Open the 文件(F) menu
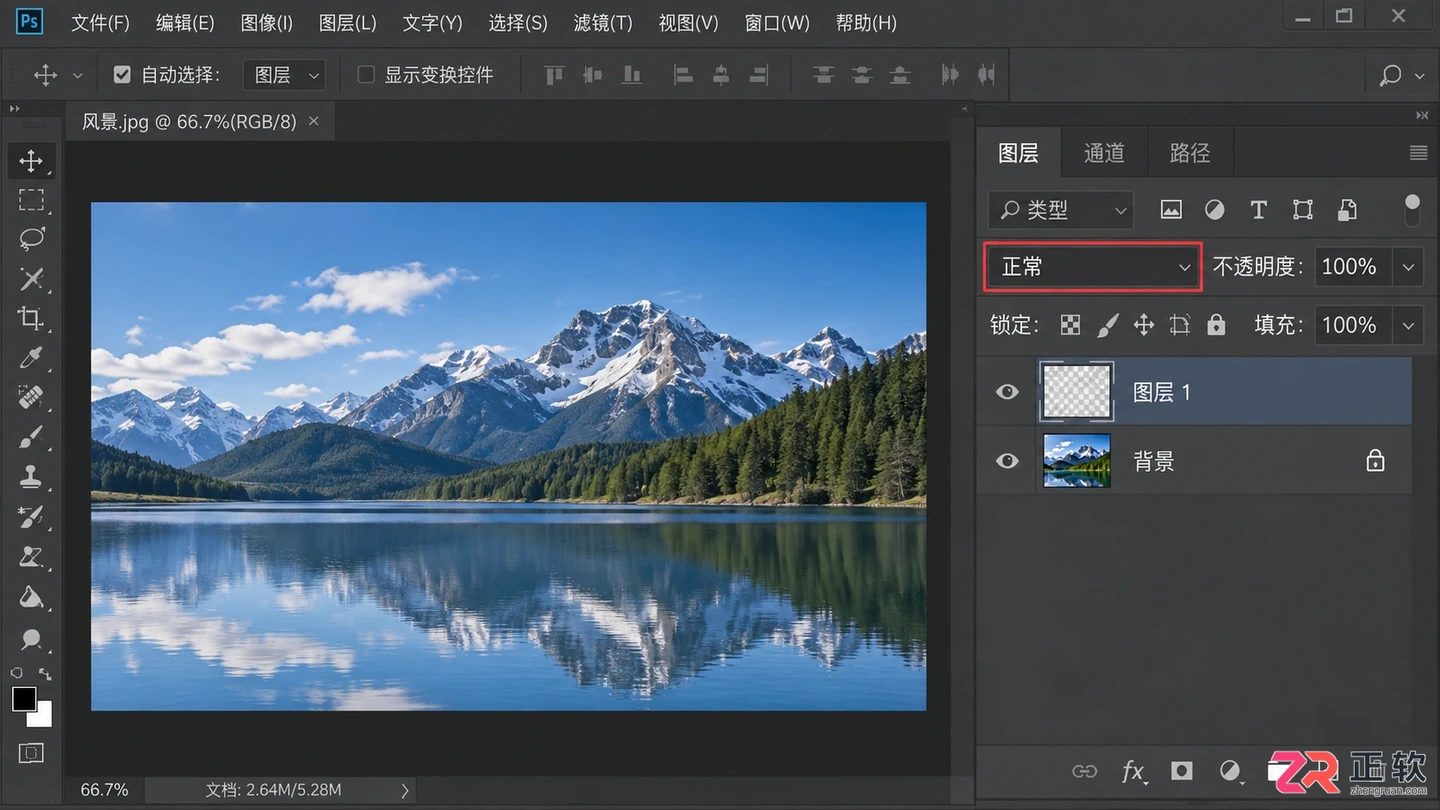The width and height of the screenshot is (1440, 810). pyautogui.click(x=100, y=22)
